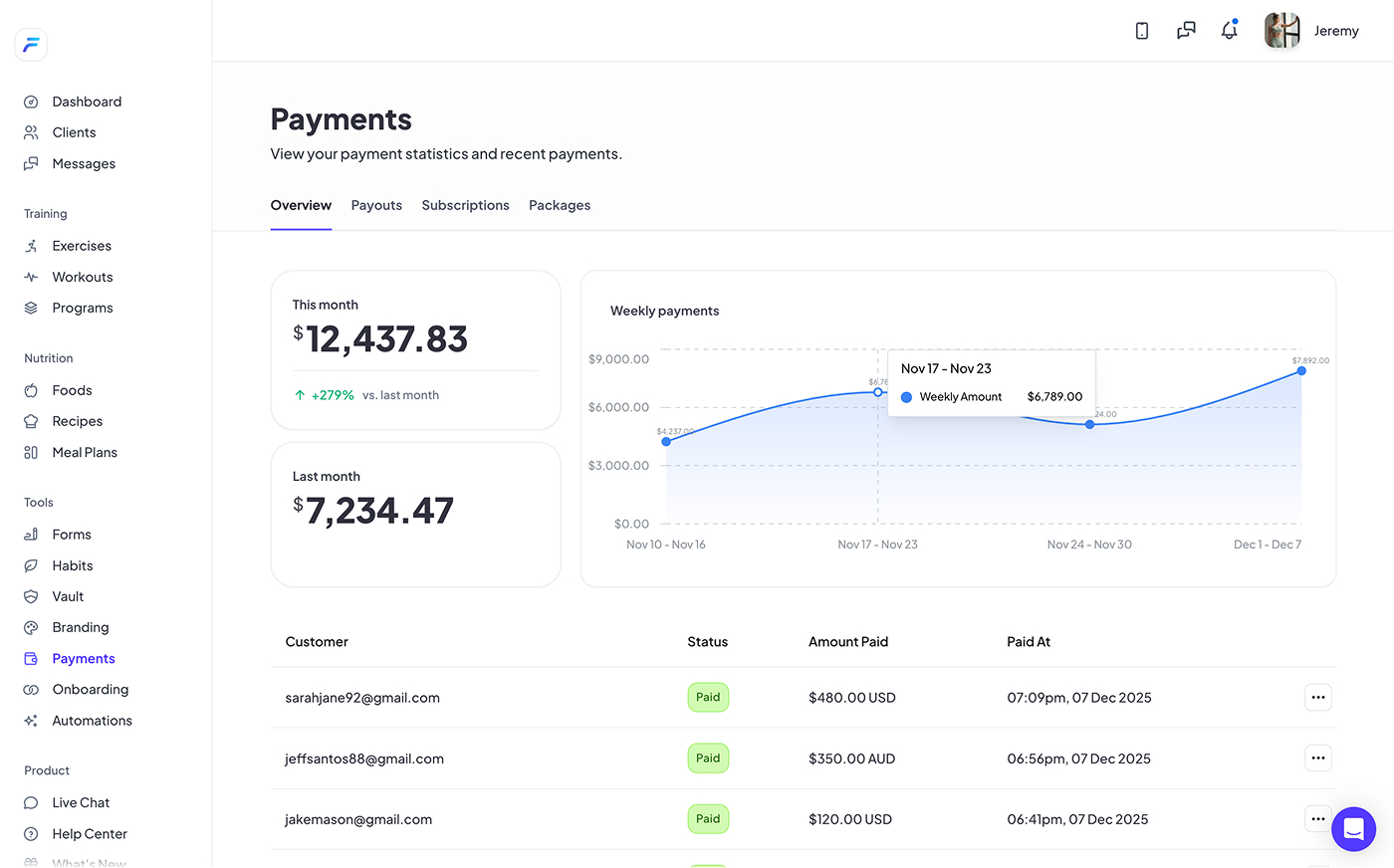This screenshot has height=868, width=1394.
Task: Open Meal Plans
Action: [x=84, y=452]
